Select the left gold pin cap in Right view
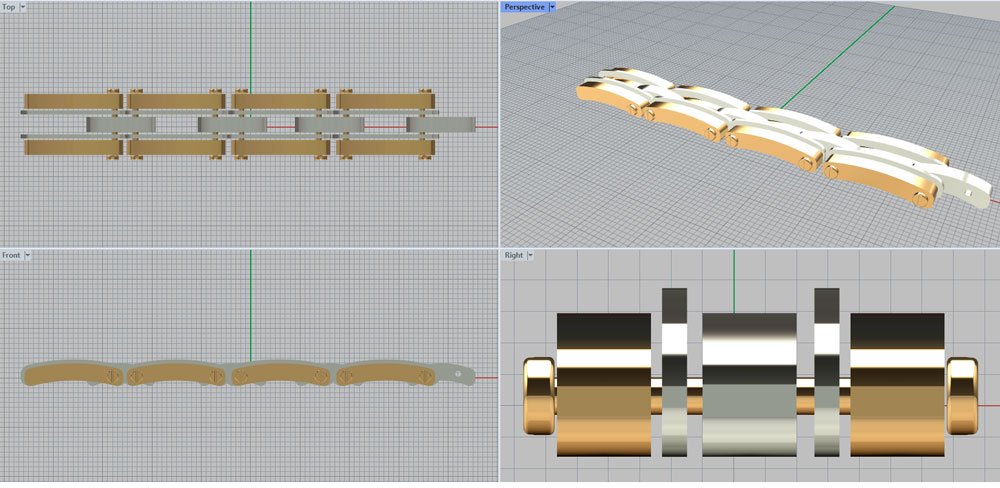The height and width of the screenshot is (488, 1000). tap(539, 396)
